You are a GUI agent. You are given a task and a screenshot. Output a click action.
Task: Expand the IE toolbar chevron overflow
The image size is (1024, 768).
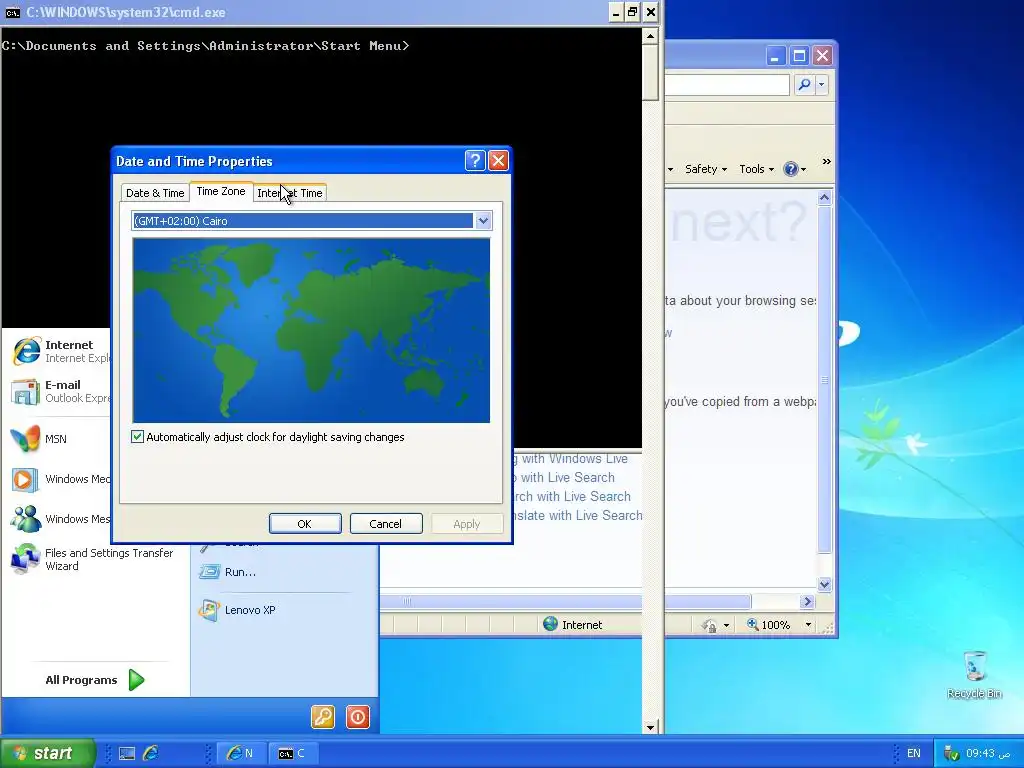tap(827, 161)
